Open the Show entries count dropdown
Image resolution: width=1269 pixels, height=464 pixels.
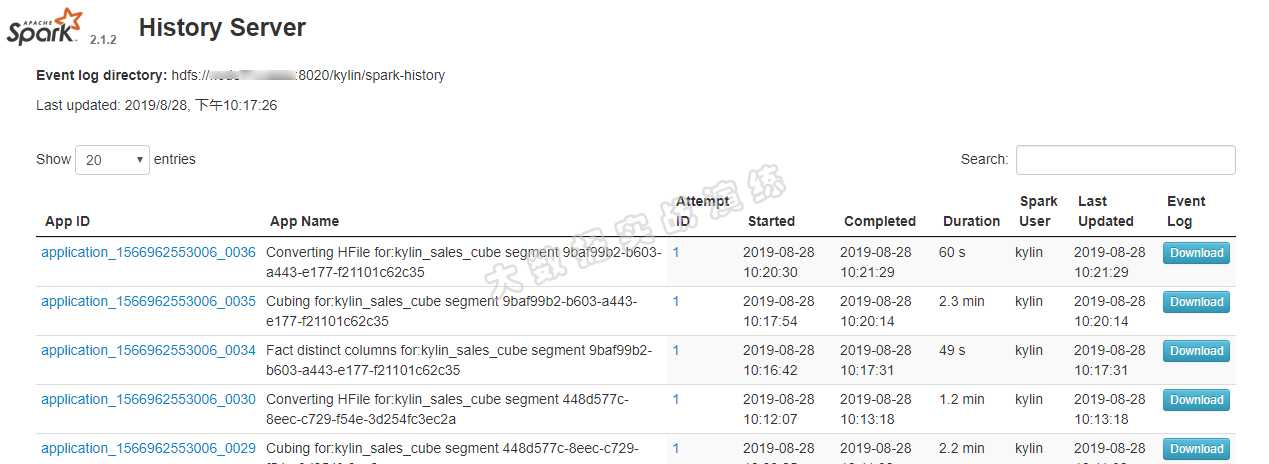[x=112, y=160]
